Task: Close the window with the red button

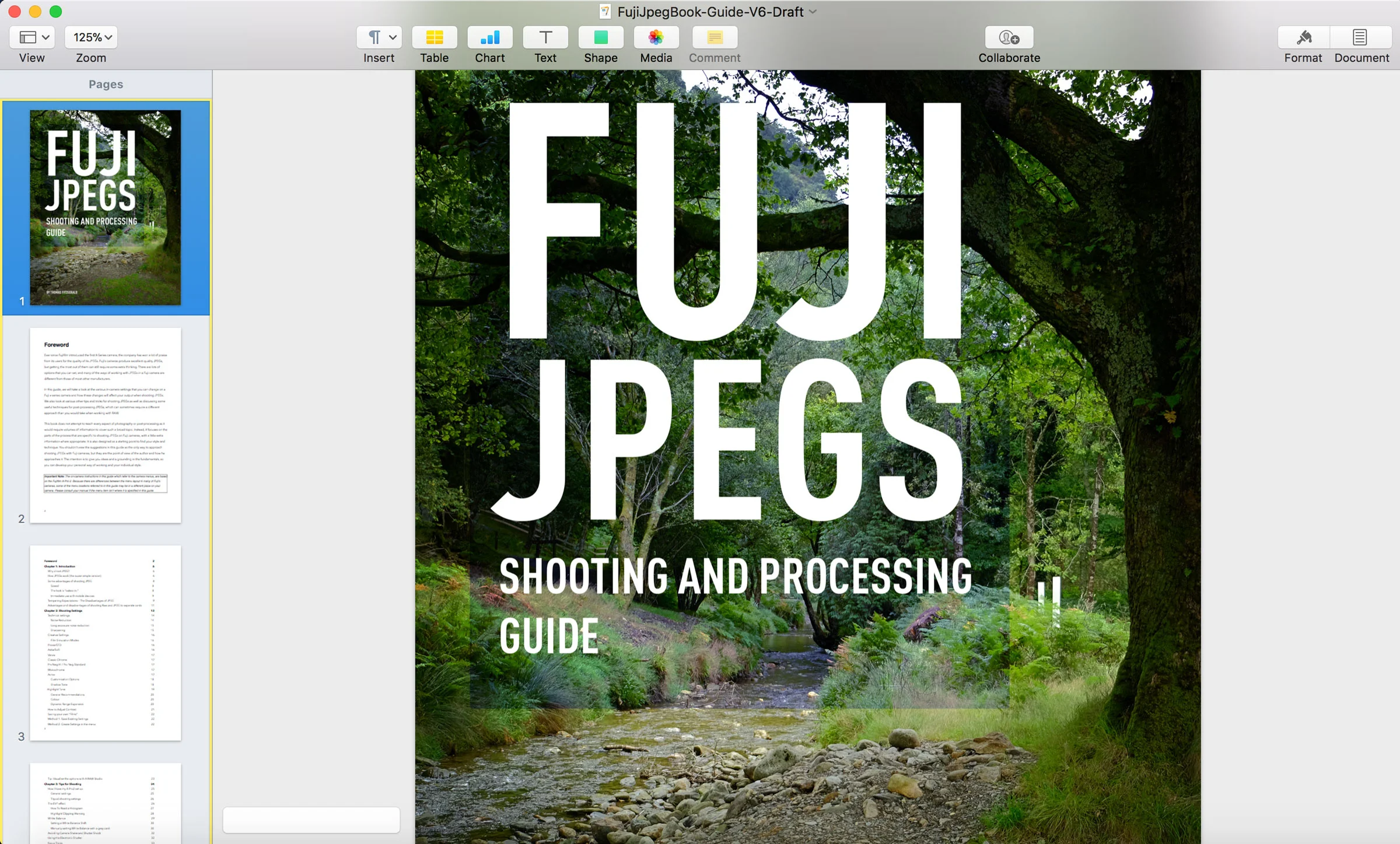Action: pos(15,12)
